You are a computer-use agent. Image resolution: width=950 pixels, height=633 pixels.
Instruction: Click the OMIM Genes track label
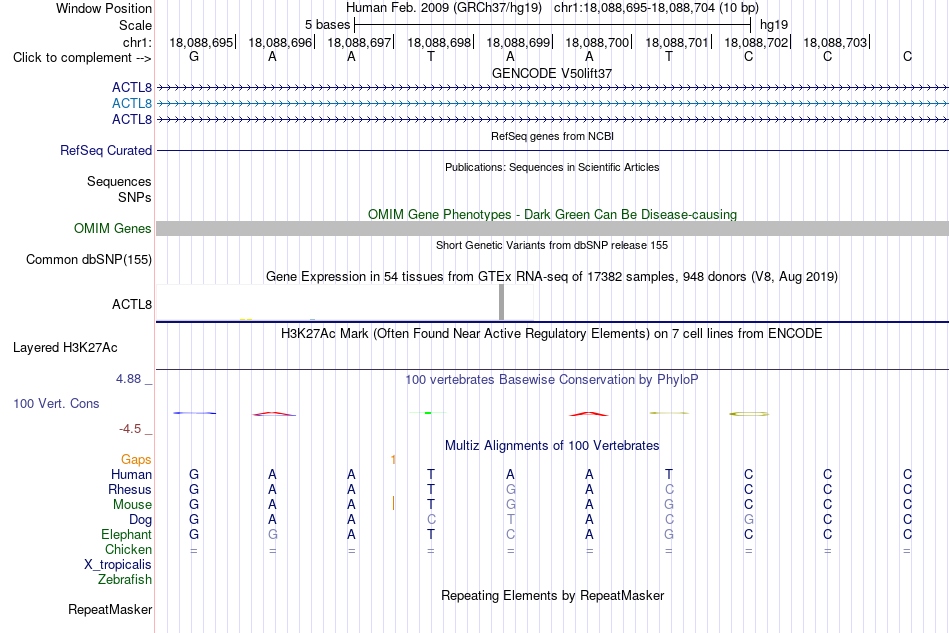(113, 228)
